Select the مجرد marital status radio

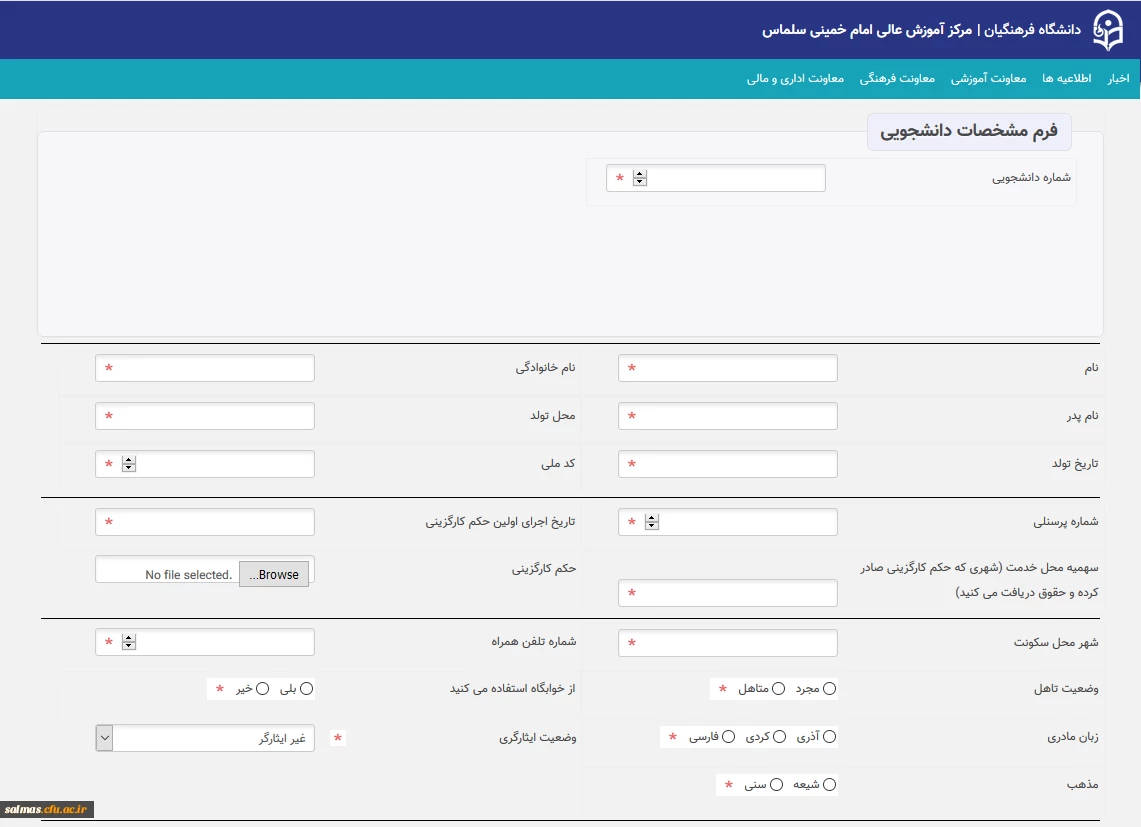point(829,688)
